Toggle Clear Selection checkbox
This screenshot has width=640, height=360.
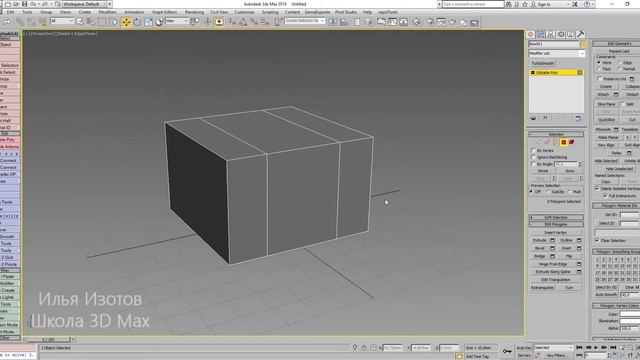pyautogui.click(x=597, y=240)
